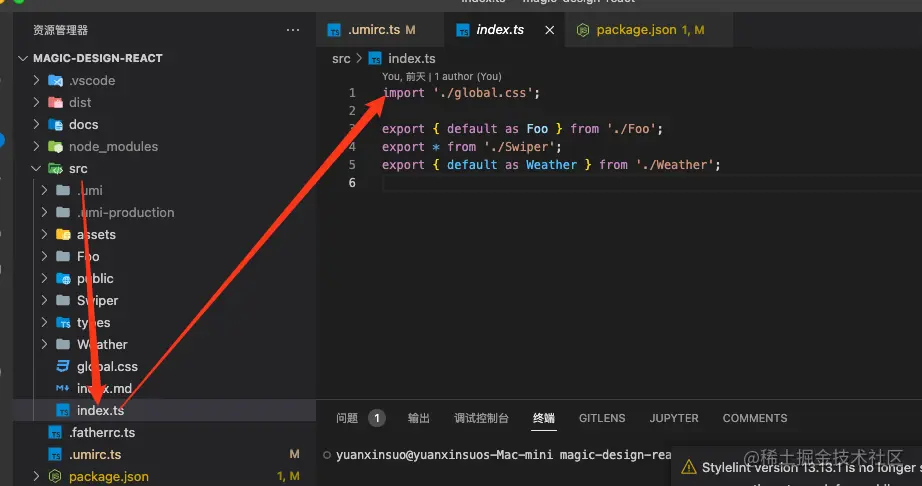The image size is (922, 486).
Task: Switch to the .umirc.ts editor tab
Action: (x=380, y=30)
